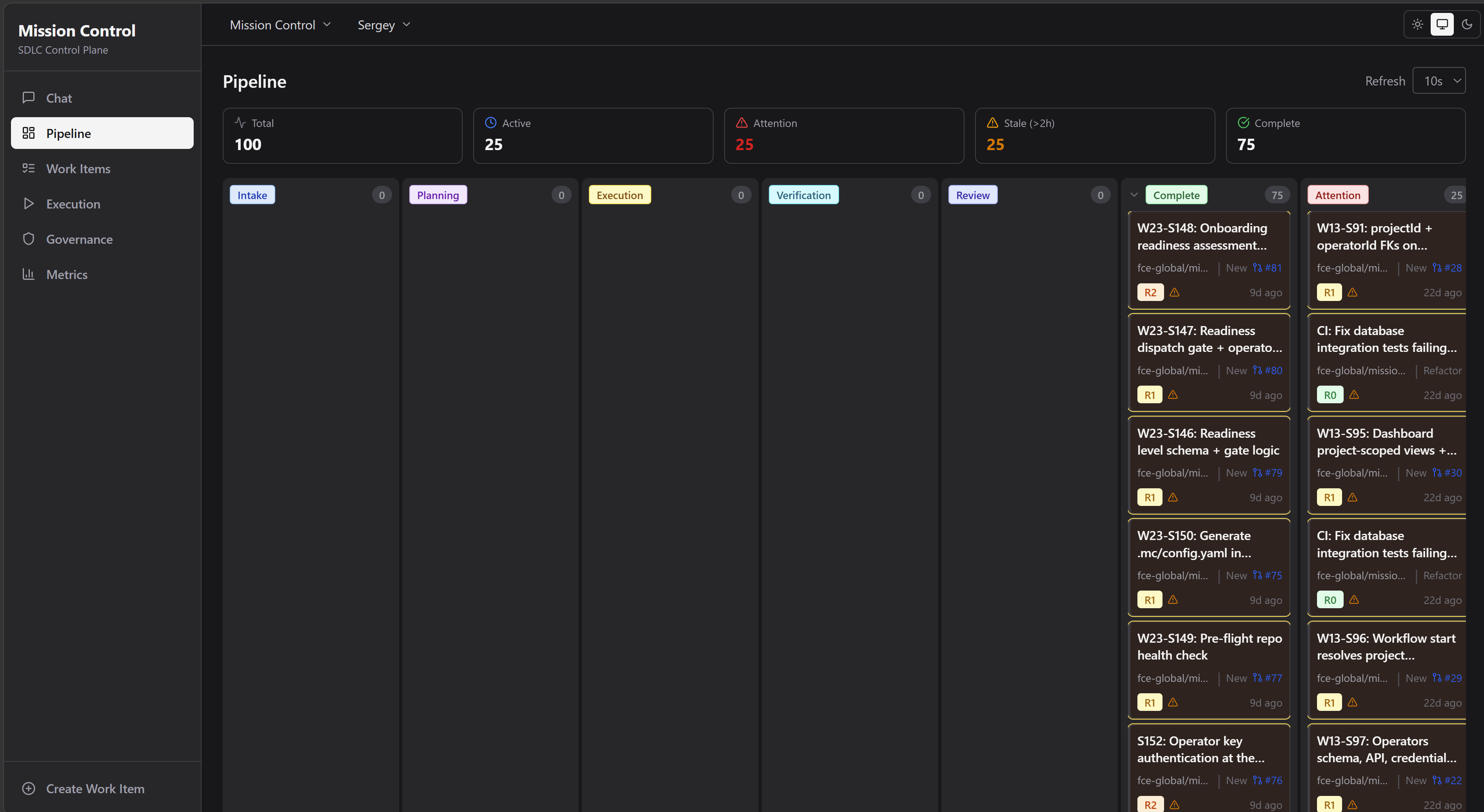1484x812 pixels.
Task: Click the alert triangle on the Attention stat card
Action: 741,123
